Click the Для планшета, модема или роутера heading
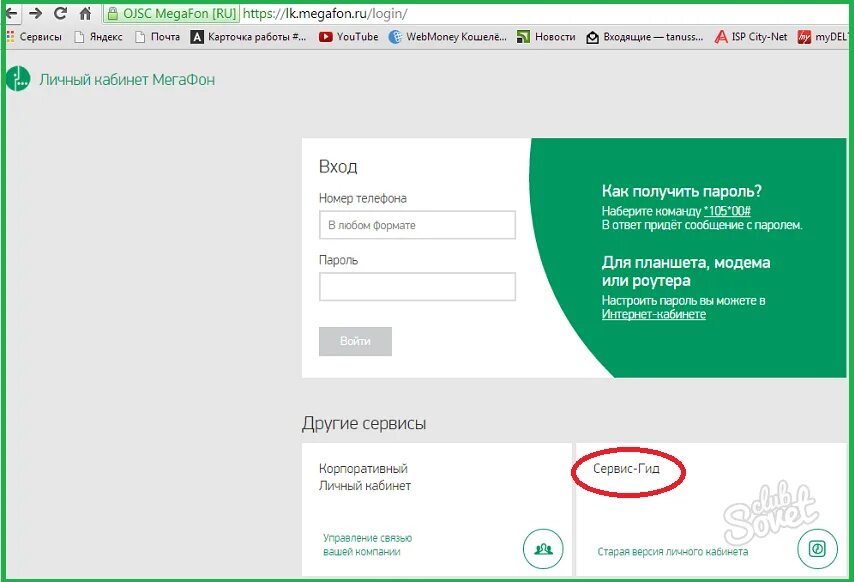 (x=686, y=272)
